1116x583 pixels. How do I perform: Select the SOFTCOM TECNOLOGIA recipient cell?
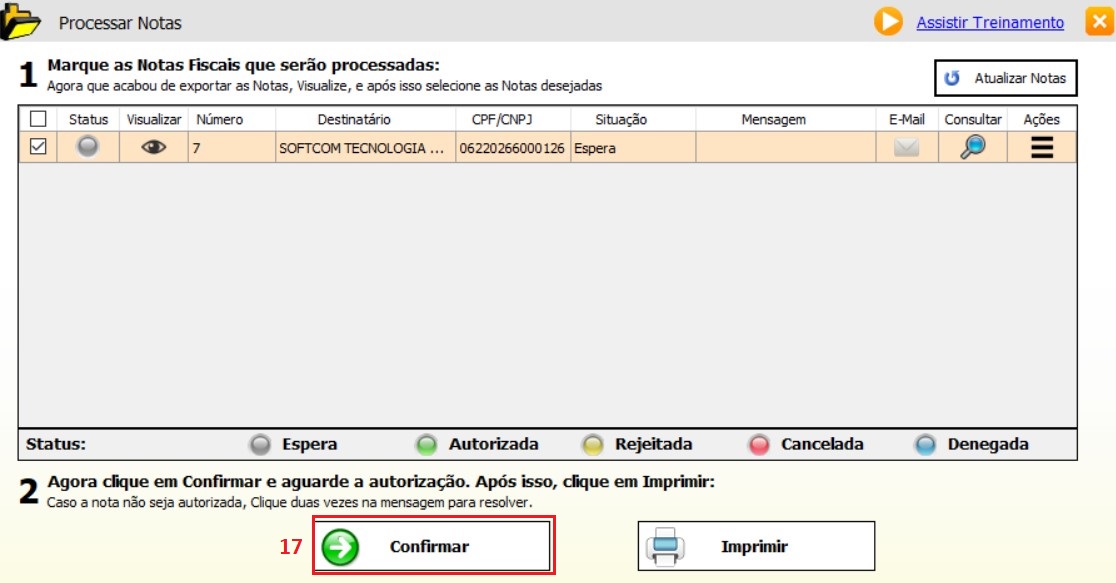click(x=360, y=148)
